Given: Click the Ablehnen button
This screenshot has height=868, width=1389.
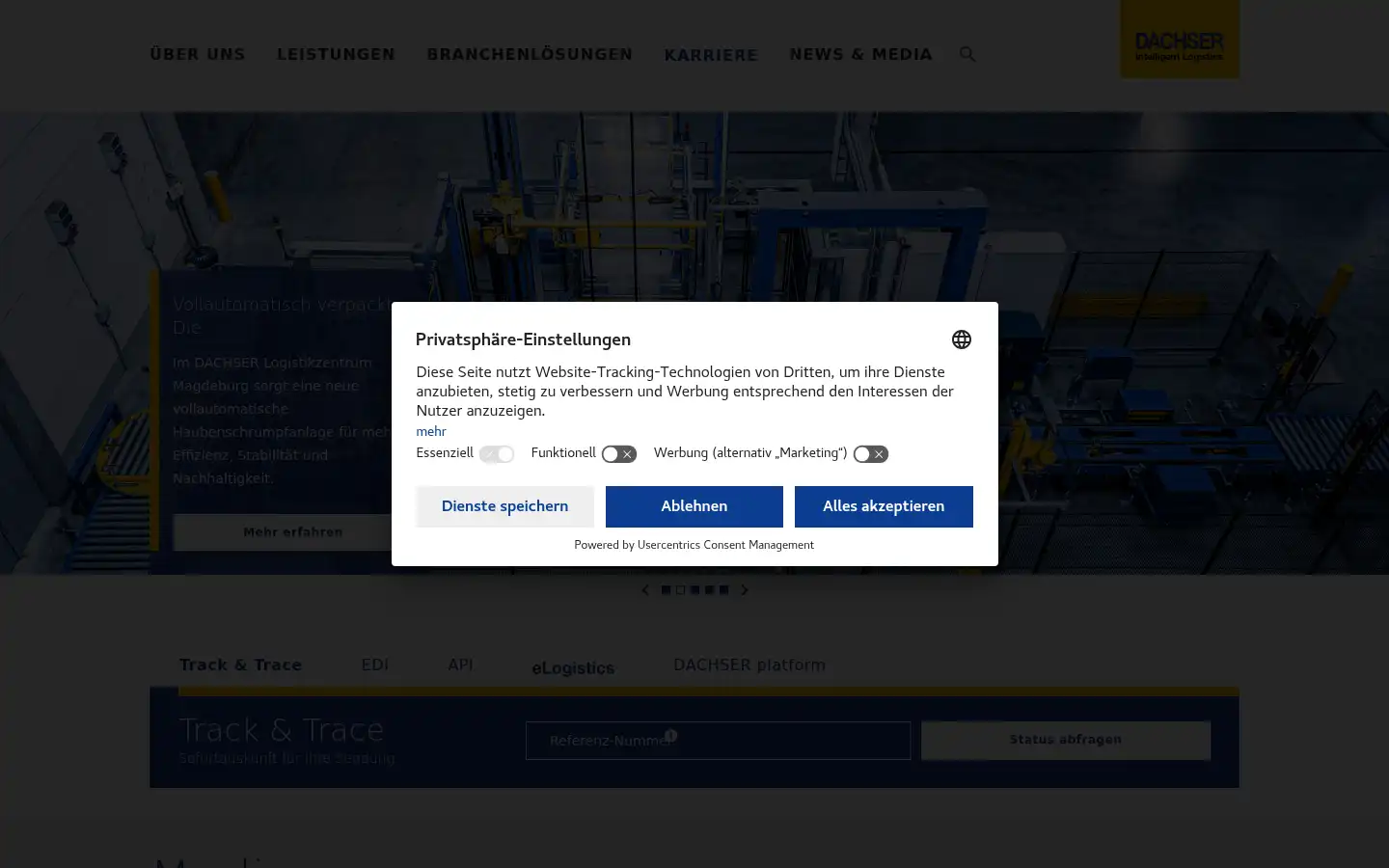Looking at the screenshot, I should pyautogui.click(x=694, y=506).
